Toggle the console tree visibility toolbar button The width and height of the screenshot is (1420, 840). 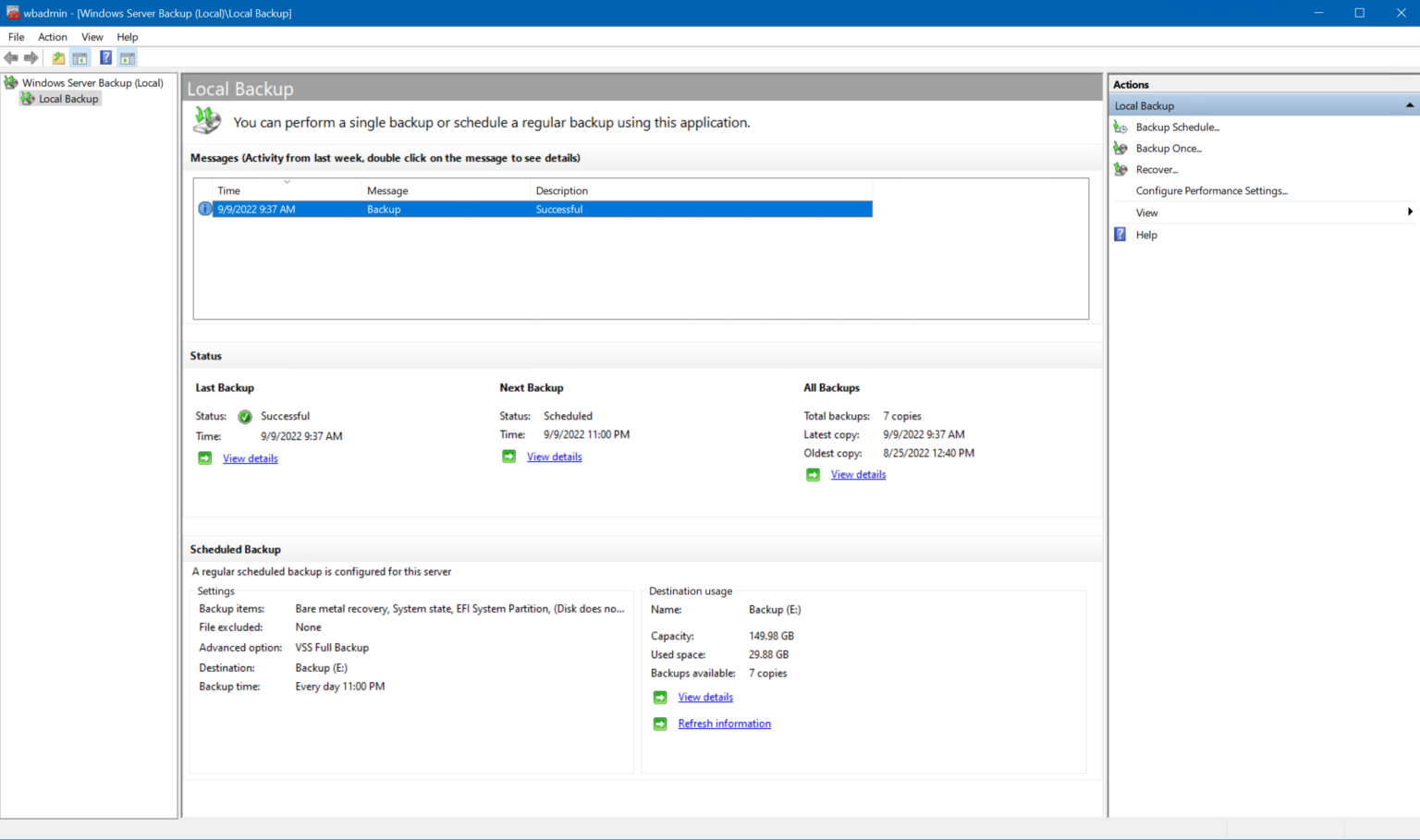80,57
